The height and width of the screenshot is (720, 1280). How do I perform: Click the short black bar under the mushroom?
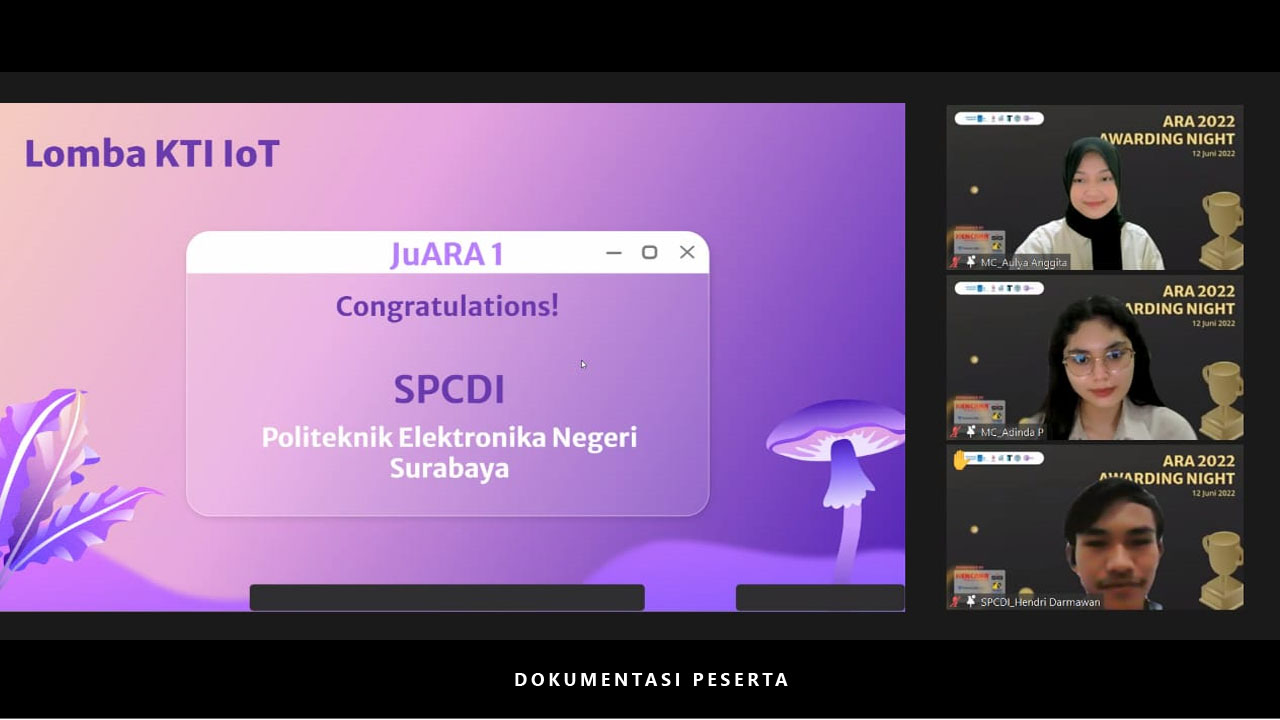click(820, 597)
